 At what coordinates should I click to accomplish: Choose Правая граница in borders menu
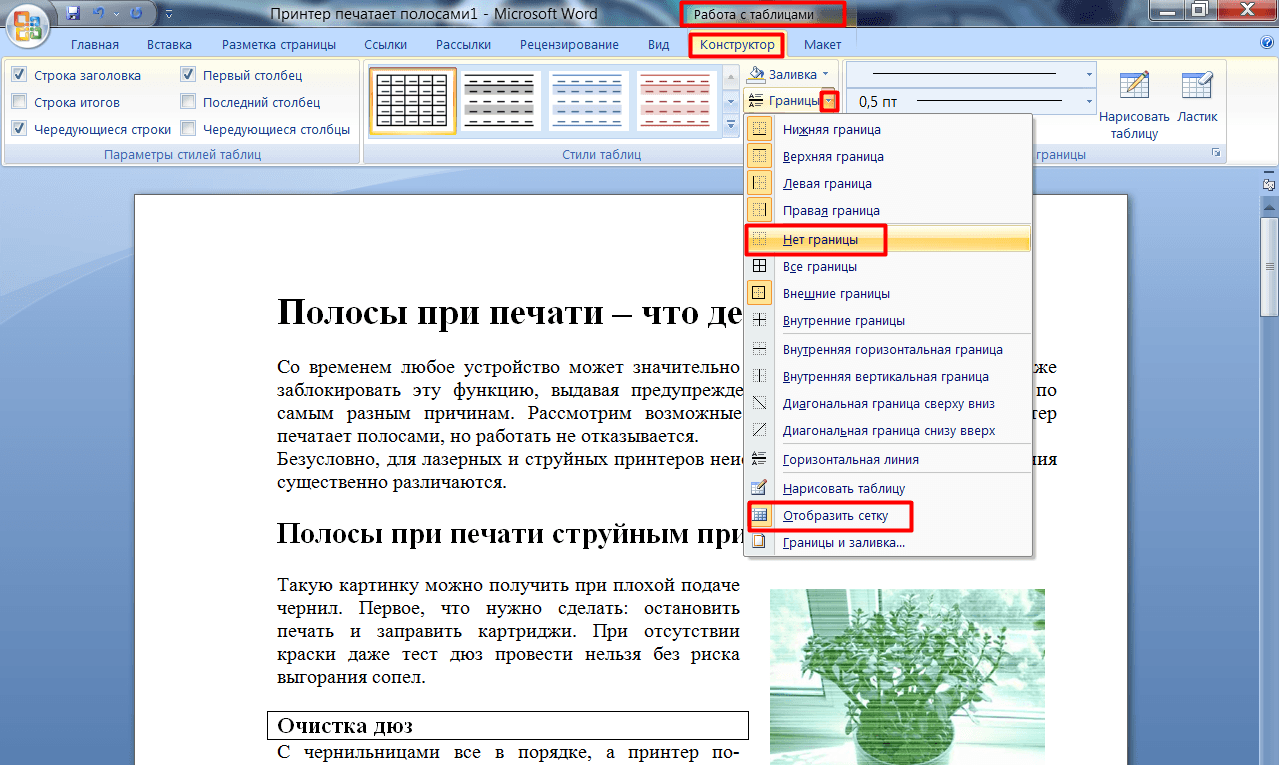click(x=889, y=210)
